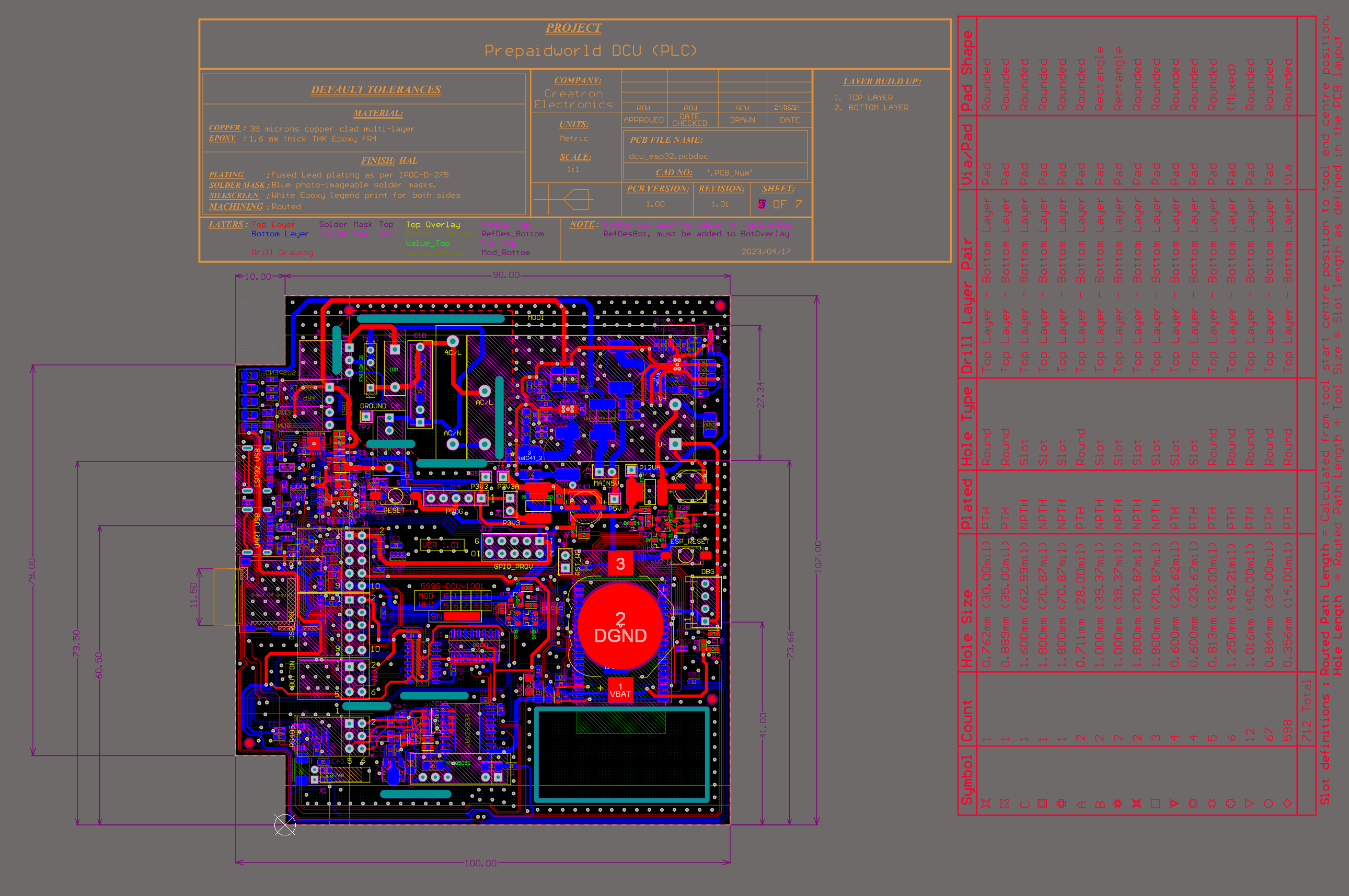Click the circle drill symbol for 0.864mm holes
Image resolution: width=1349 pixels, height=896 pixels.
(x=1269, y=803)
